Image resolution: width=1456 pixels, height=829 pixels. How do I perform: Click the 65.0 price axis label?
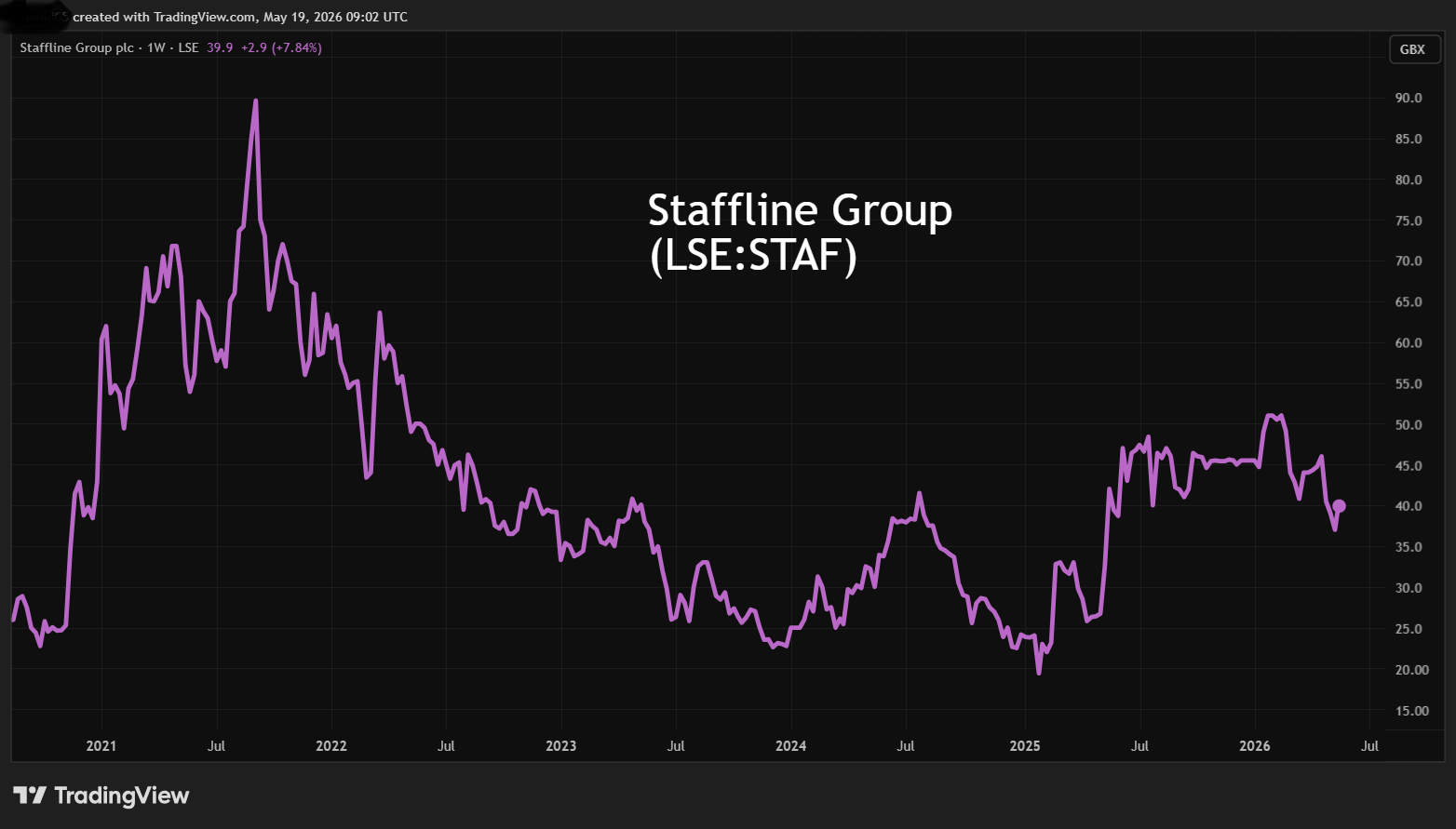(1409, 301)
